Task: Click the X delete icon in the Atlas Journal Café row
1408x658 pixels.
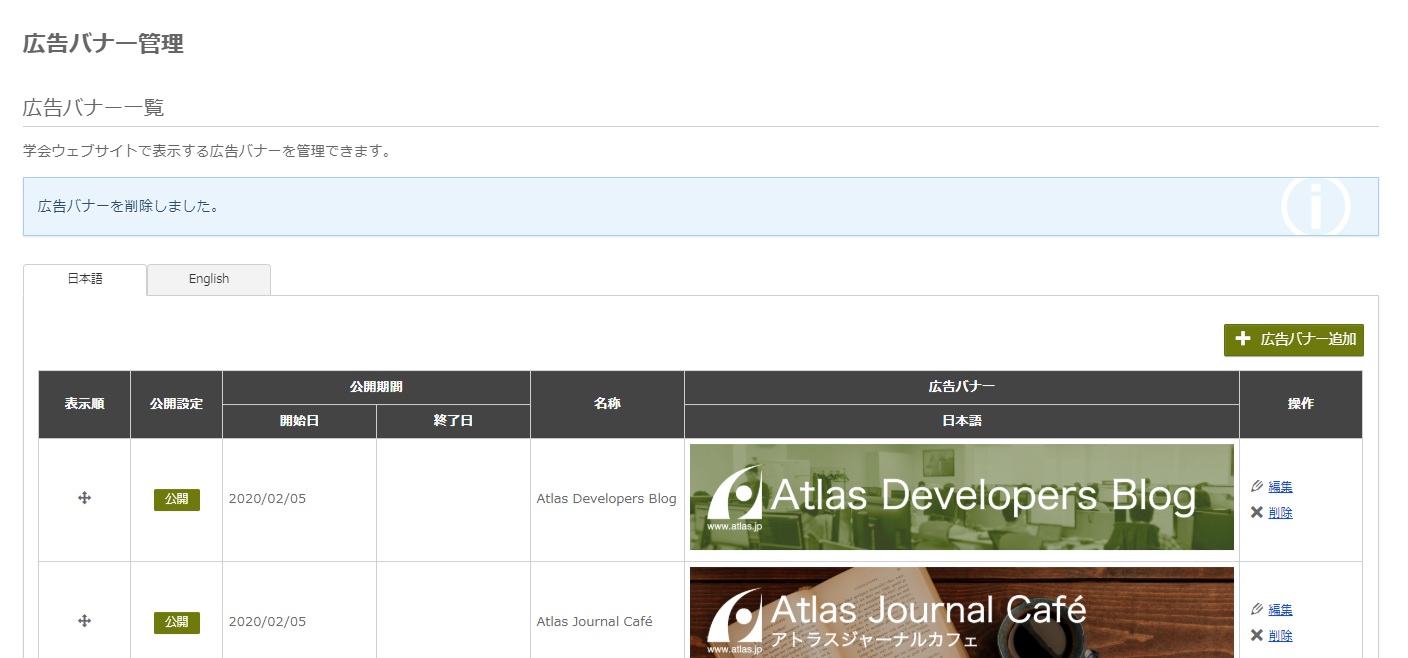Action: coord(1257,635)
